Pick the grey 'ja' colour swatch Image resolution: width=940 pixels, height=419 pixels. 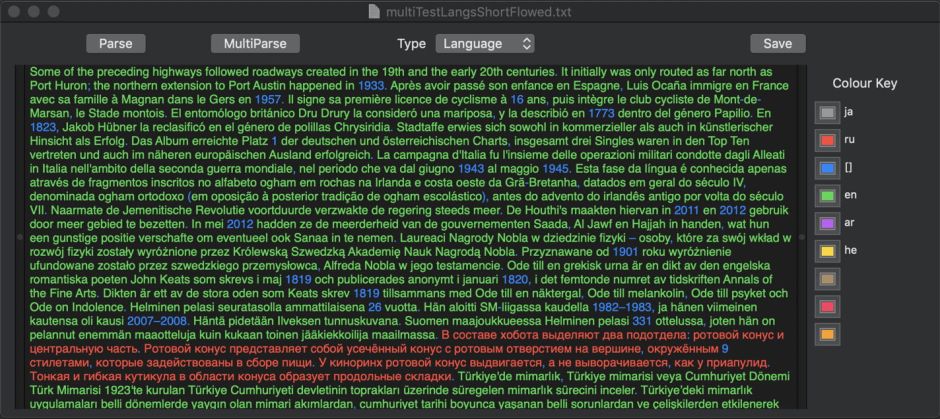pos(827,113)
